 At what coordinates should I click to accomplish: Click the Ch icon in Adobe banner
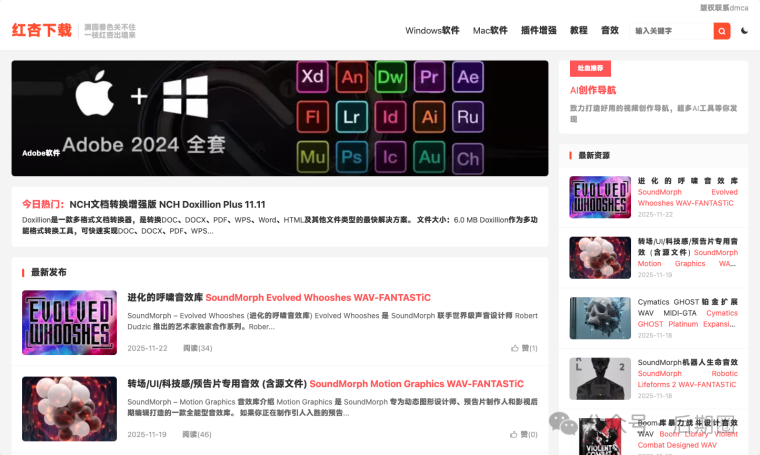(x=468, y=158)
